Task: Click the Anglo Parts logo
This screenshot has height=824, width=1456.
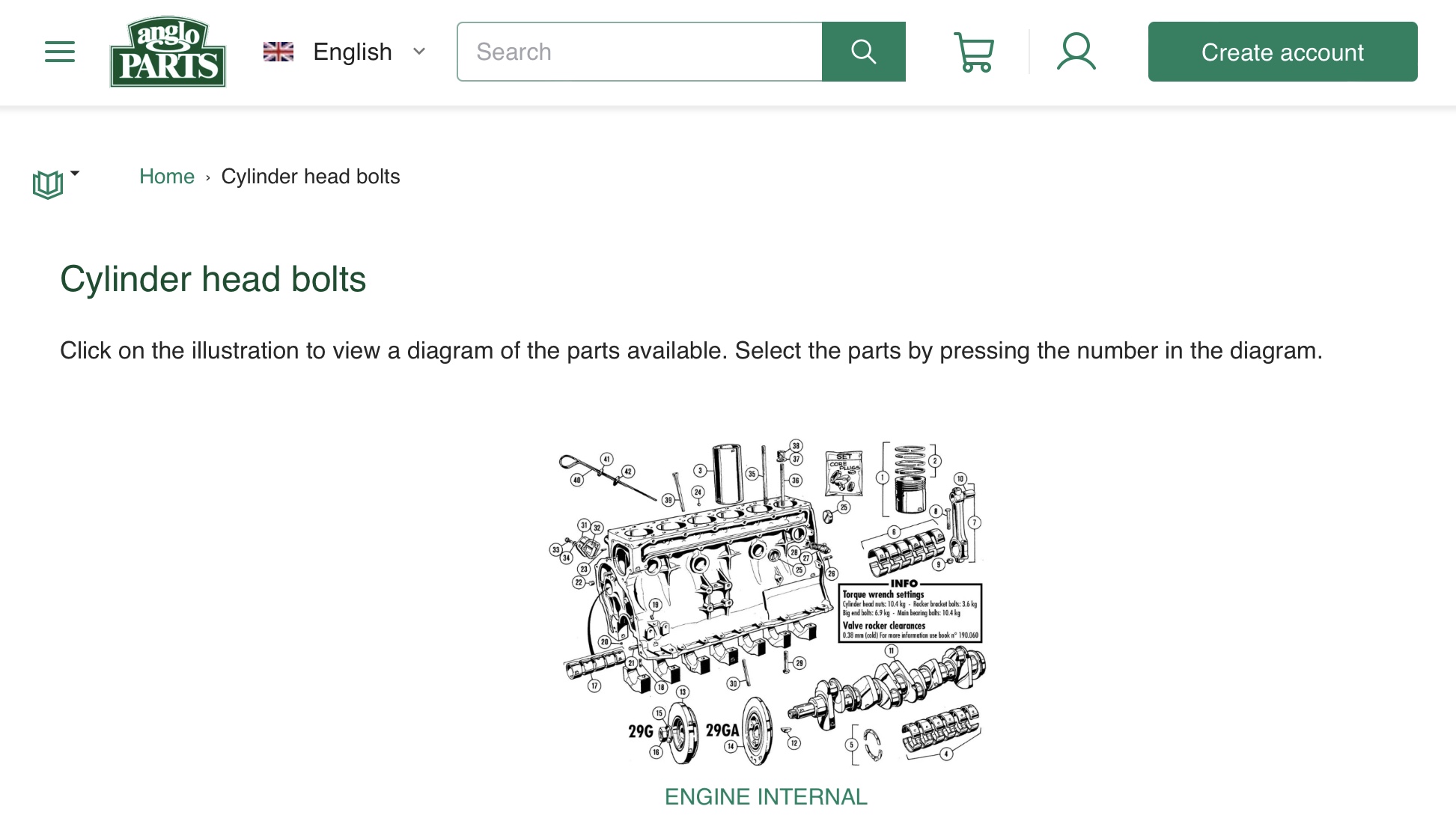Action: (x=168, y=52)
